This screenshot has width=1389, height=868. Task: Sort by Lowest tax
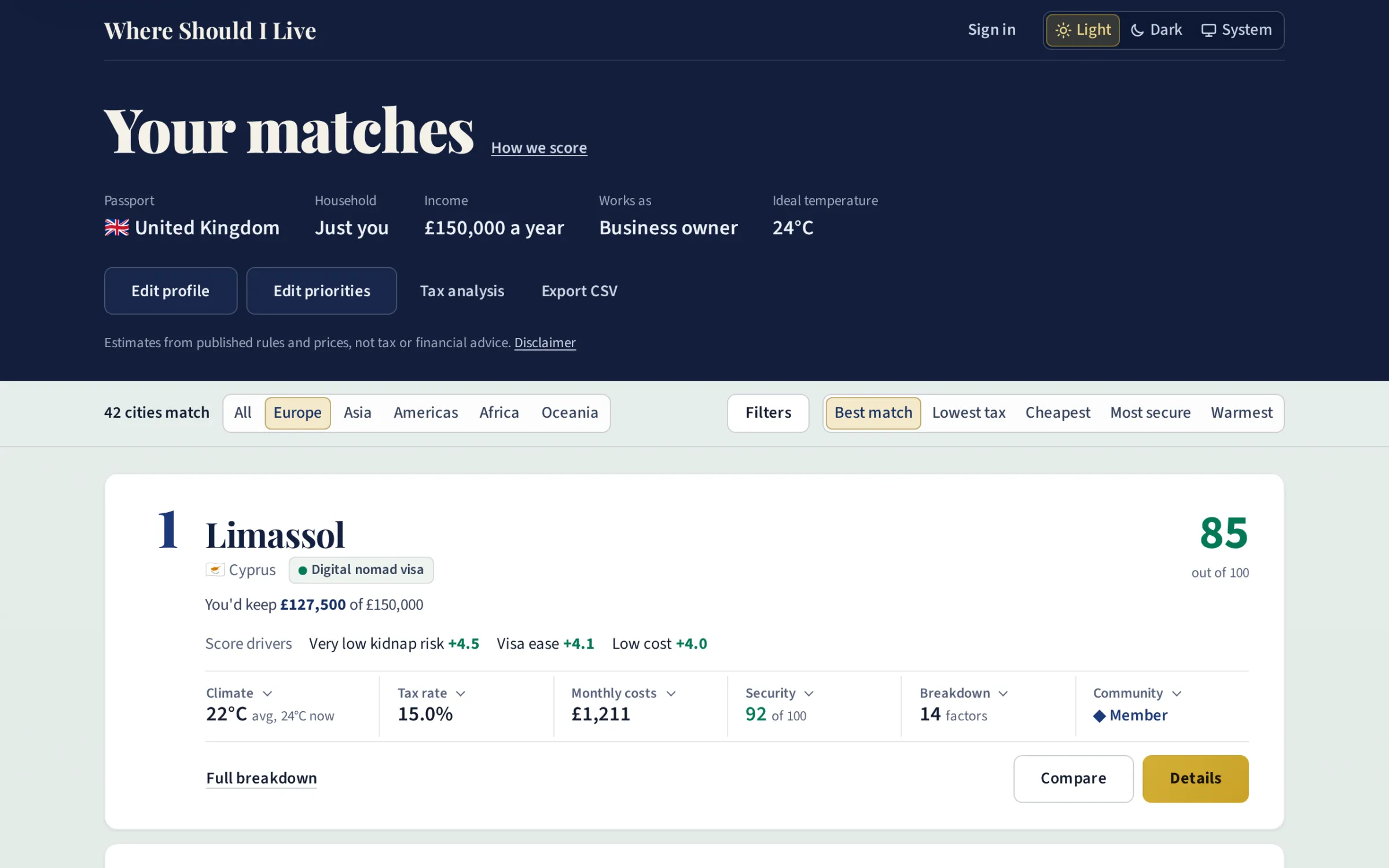click(x=969, y=413)
